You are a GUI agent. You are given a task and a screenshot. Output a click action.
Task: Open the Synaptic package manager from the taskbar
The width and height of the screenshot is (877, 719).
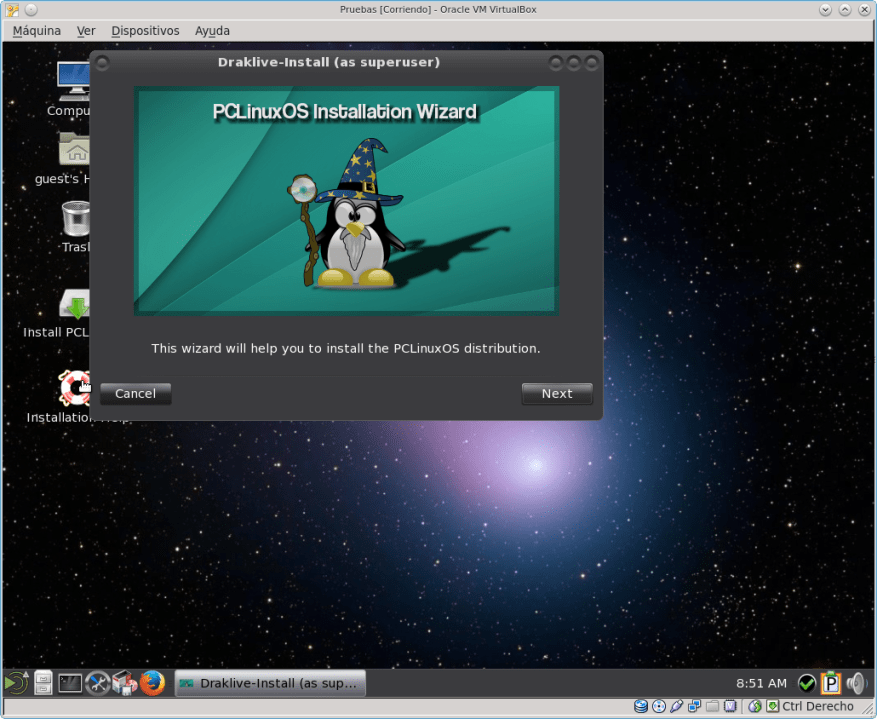(x=125, y=683)
